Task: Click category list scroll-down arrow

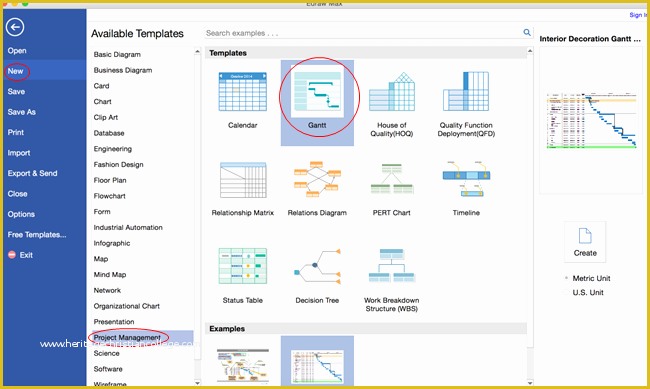Action: [x=197, y=383]
